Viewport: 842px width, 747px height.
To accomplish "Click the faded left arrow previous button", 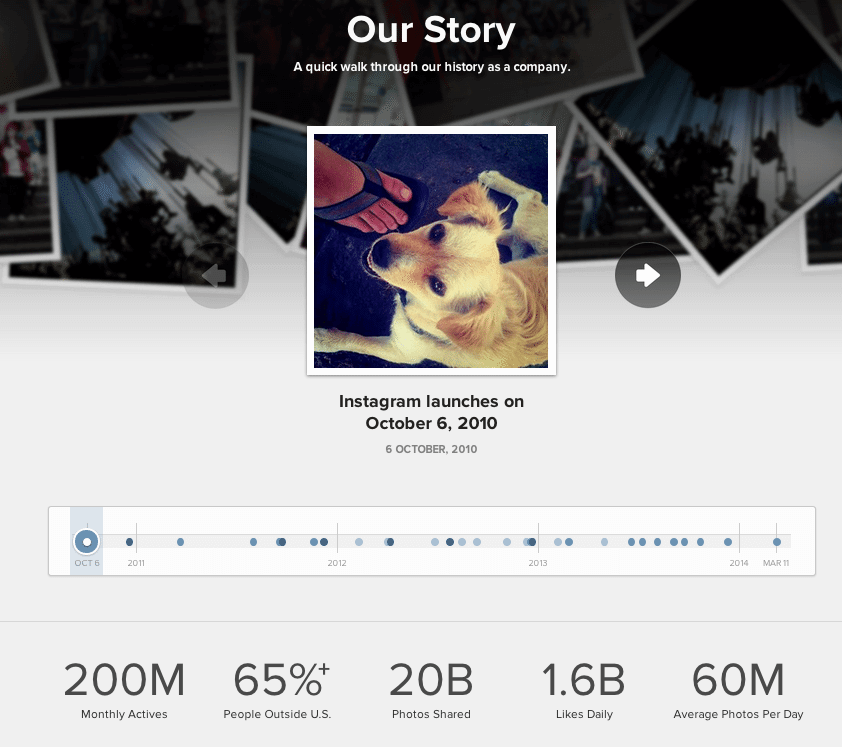I will pos(215,275).
